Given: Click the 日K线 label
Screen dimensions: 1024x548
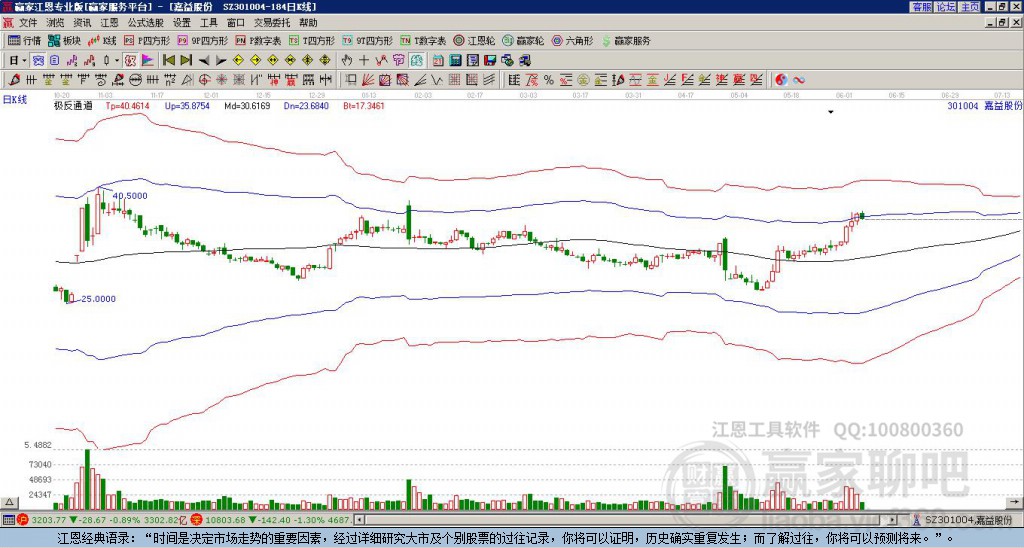Looking at the screenshot, I should pyautogui.click(x=15, y=99).
